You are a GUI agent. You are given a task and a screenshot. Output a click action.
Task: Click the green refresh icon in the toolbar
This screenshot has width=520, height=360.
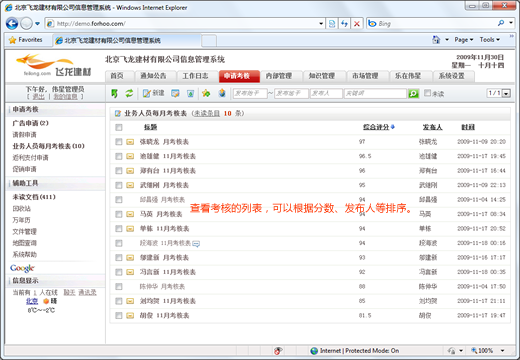tap(129, 93)
